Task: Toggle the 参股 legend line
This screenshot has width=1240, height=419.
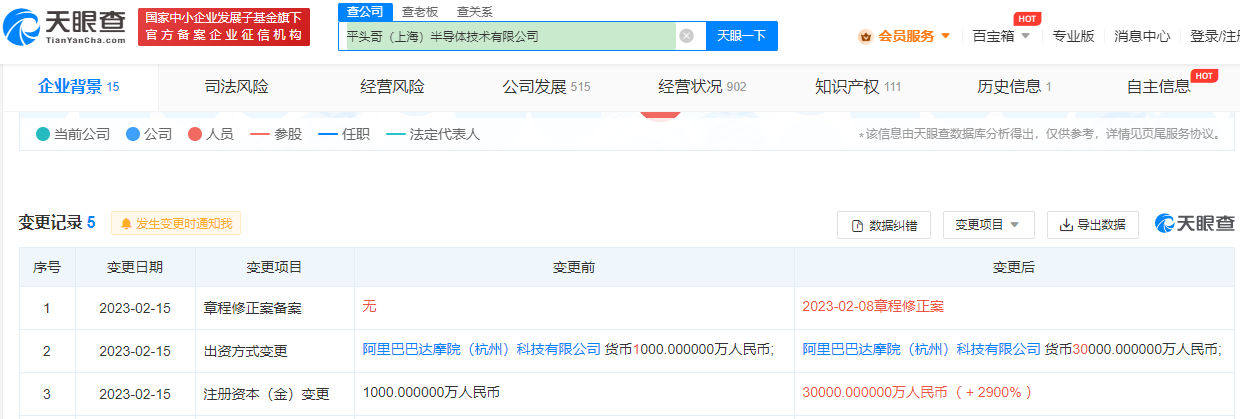Action: 260,134
